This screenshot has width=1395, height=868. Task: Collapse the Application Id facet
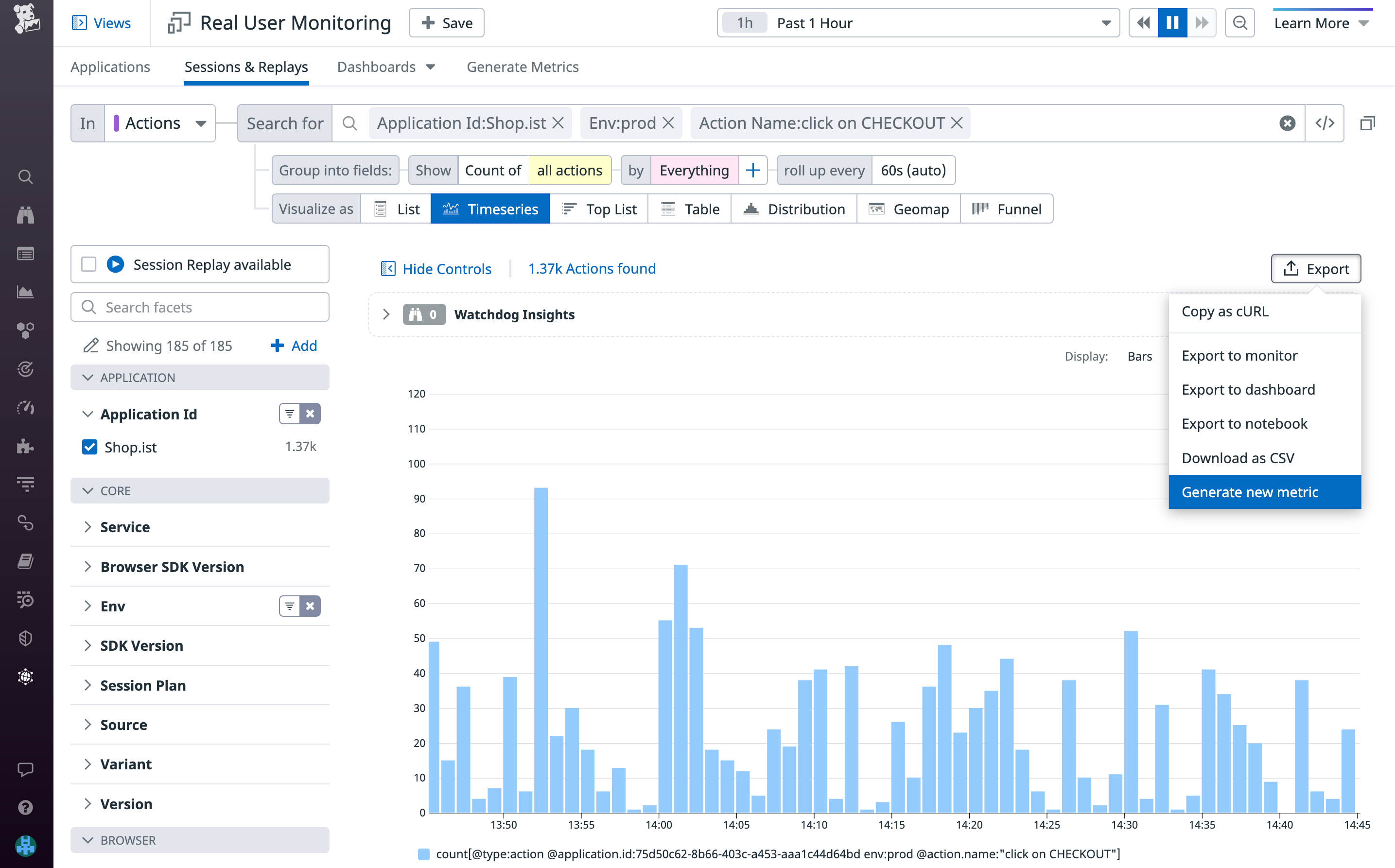(x=88, y=414)
